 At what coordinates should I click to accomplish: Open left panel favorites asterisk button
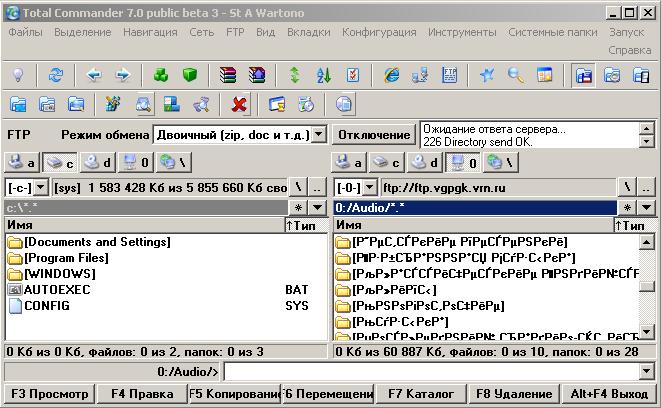pos(298,207)
